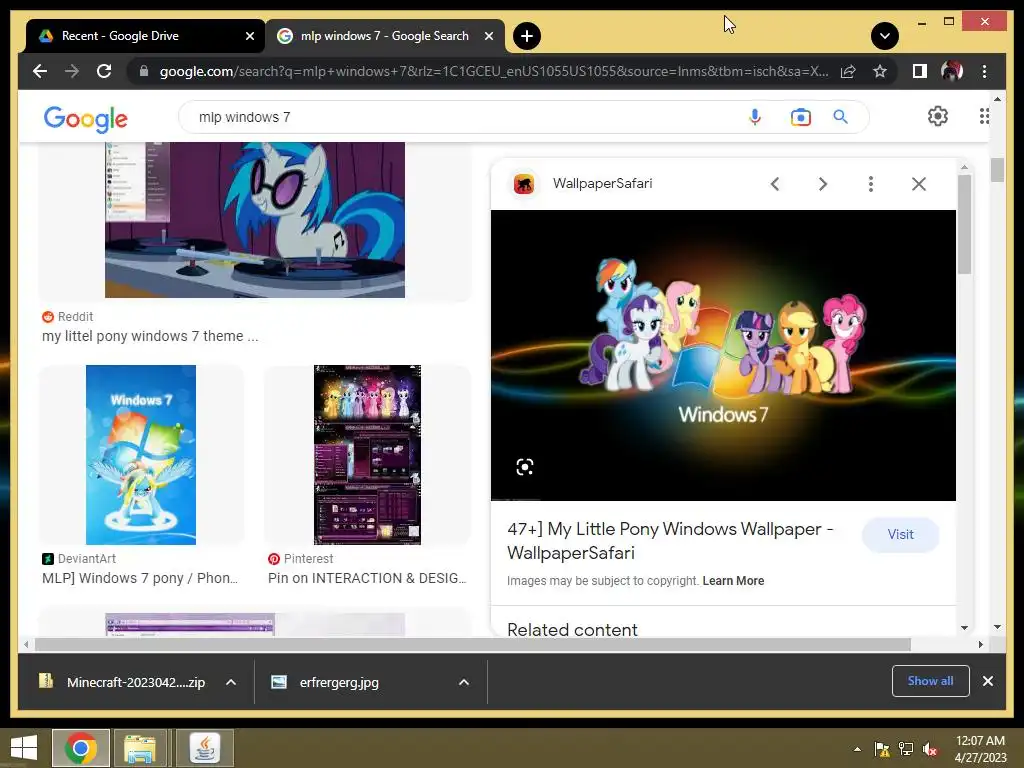The height and width of the screenshot is (768, 1024).
Task: Submit search with the magnifier icon
Action: point(840,117)
